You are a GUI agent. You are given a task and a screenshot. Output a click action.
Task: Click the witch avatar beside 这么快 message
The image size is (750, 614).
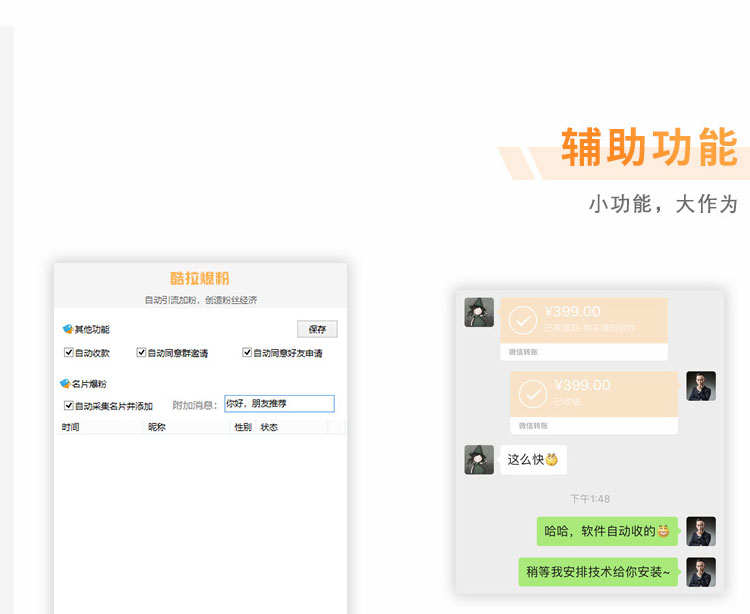(x=479, y=460)
